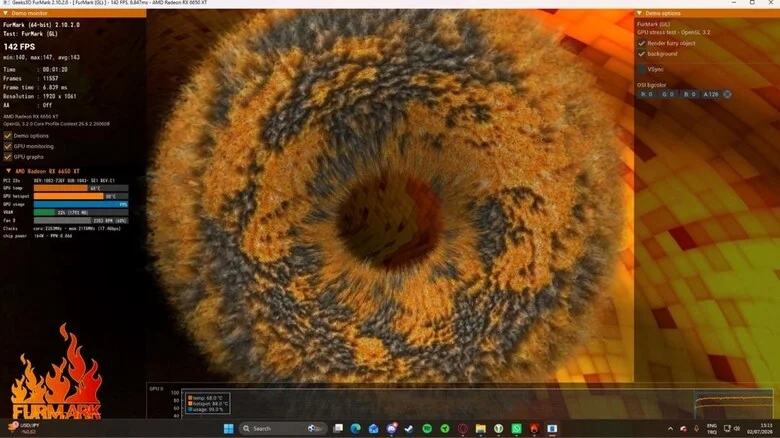Click the Frames 11557 row
Screen dimensions: 780x438
(31, 78)
